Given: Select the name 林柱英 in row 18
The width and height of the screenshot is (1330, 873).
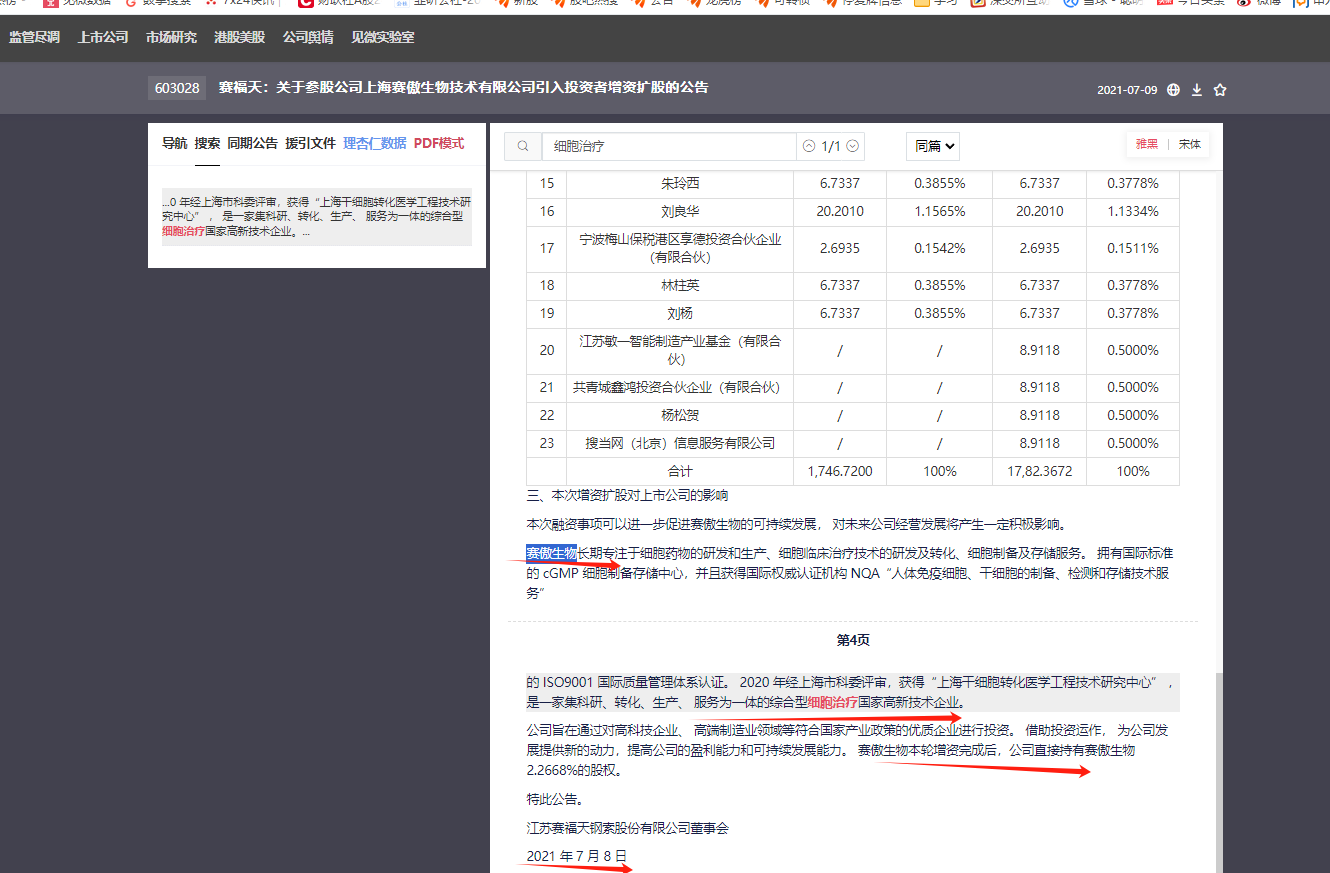Looking at the screenshot, I should [x=680, y=285].
